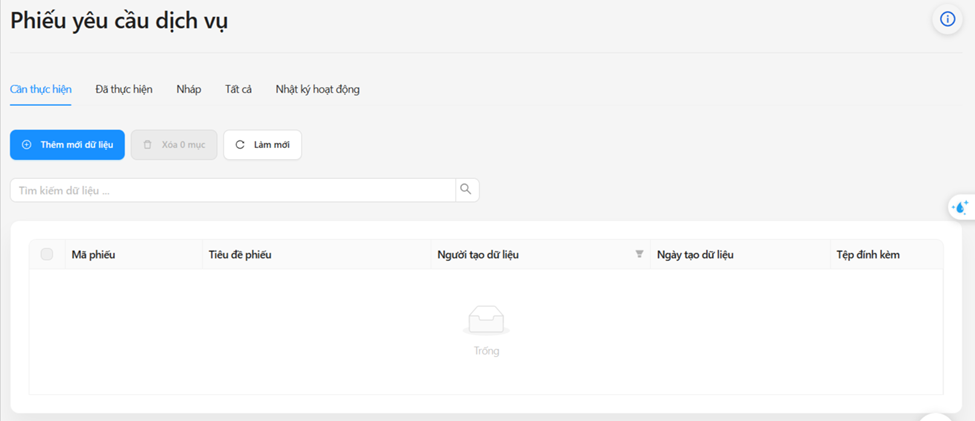
Task: Click the Tiêu đề phiếu column header
Action: click(240, 255)
